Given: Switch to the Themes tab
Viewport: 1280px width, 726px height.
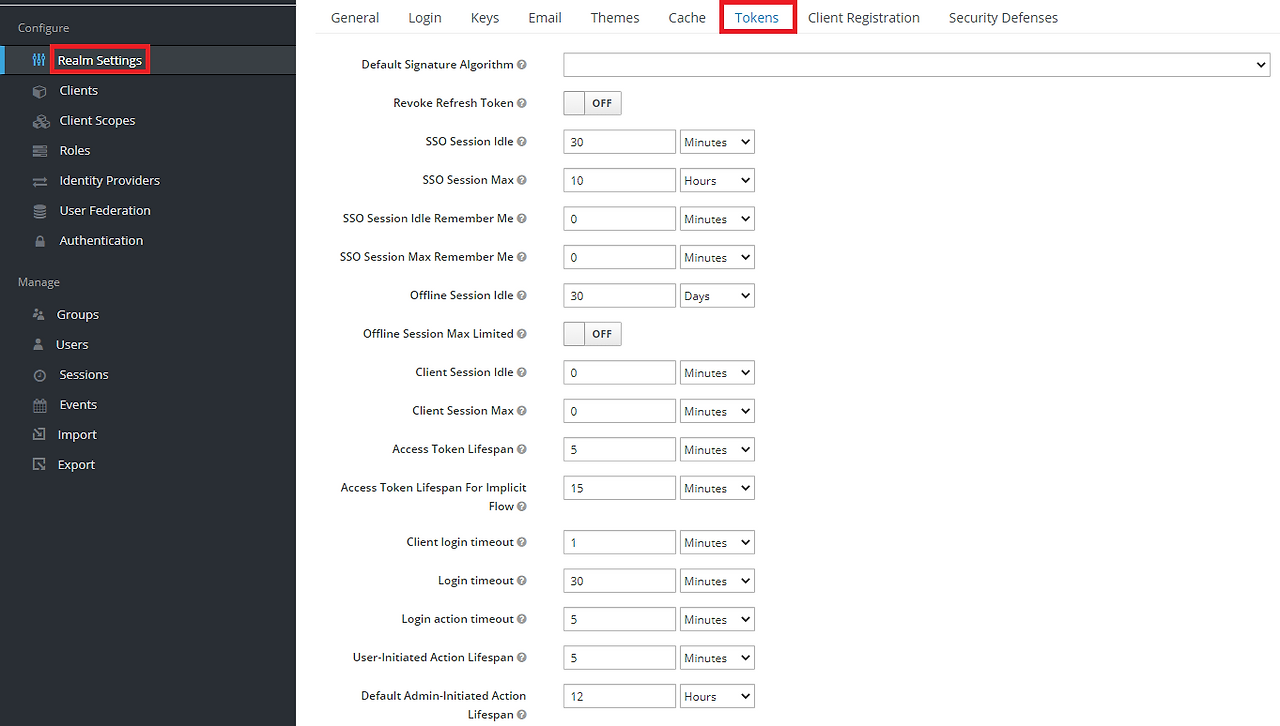Looking at the screenshot, I should [615, 18].
